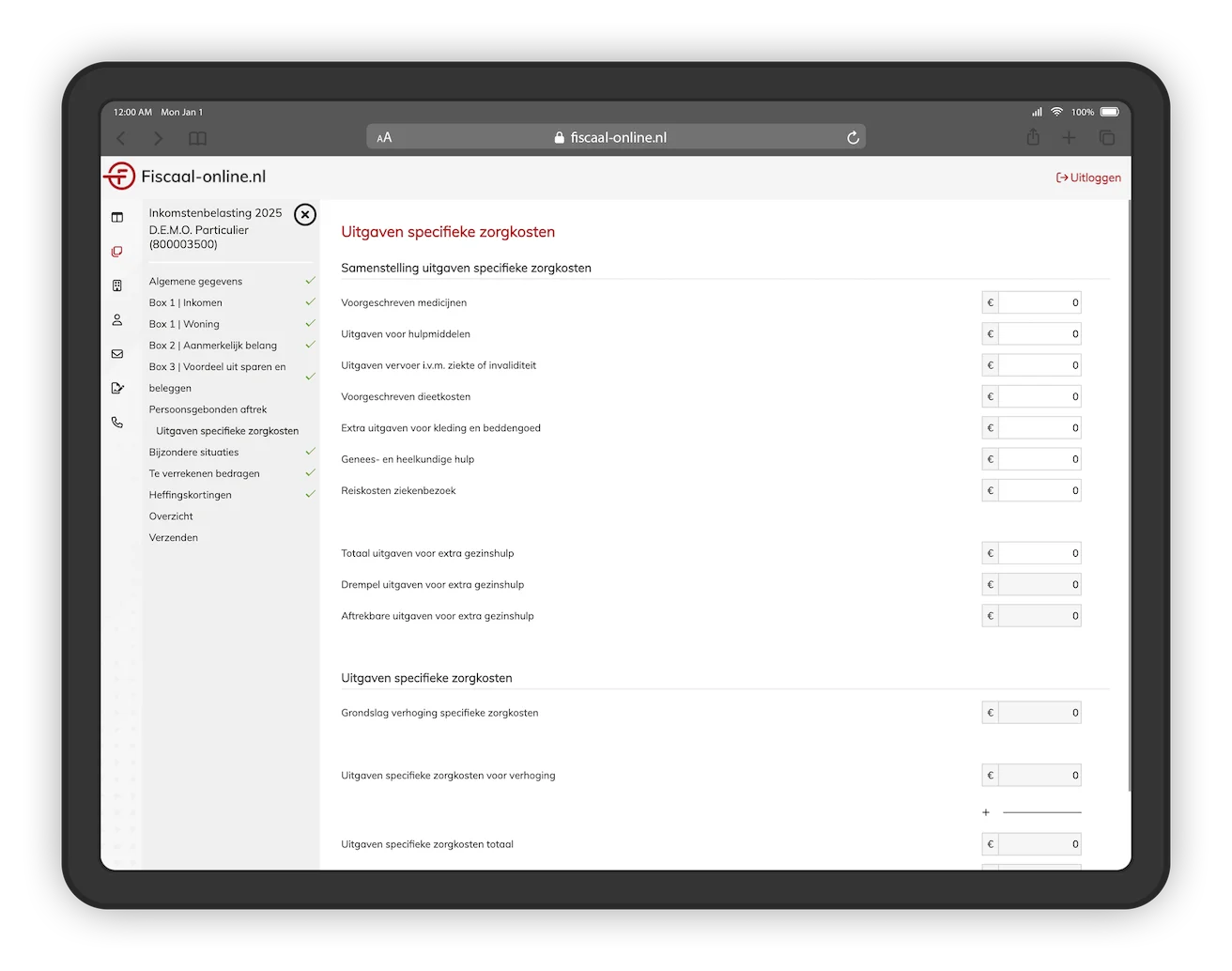
Task: Close the Inkomstenbelasting 2025 panel
Action: 305,215
